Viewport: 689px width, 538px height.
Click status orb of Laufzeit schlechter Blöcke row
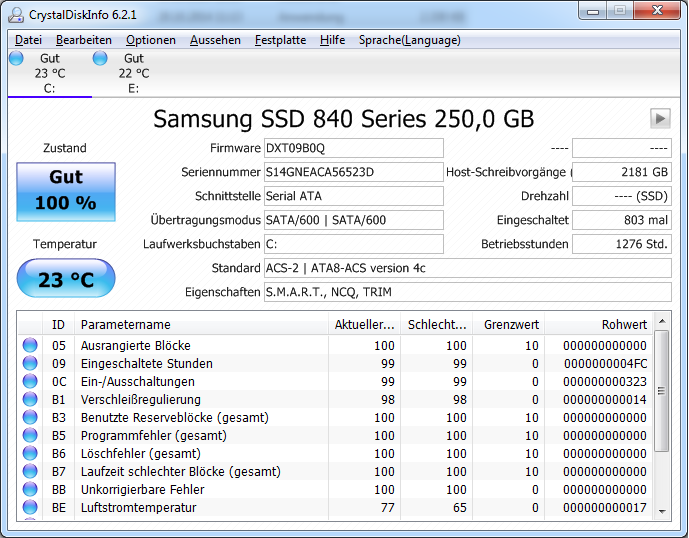tap(30, 471)
